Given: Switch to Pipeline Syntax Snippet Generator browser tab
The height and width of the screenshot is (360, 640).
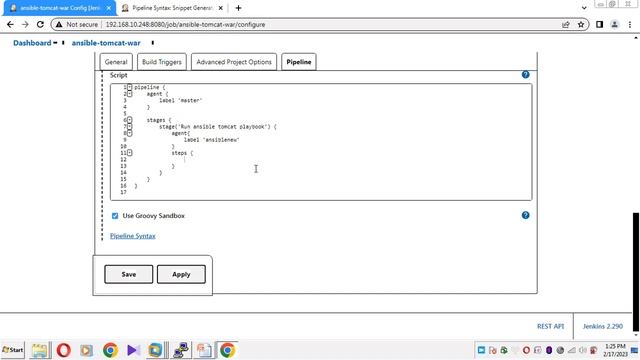Looking at the screenshot, I should tap(172, 8).
